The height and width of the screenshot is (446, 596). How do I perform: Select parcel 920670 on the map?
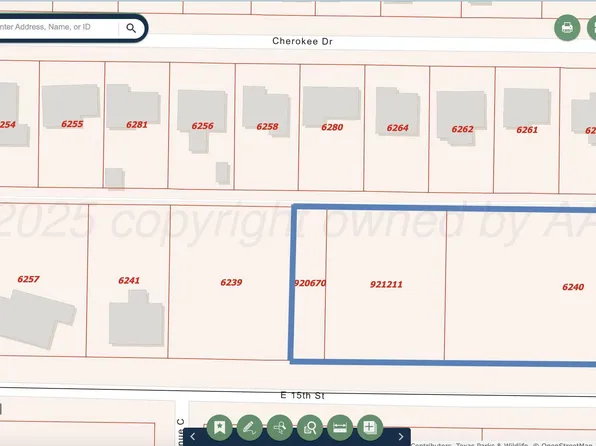coord(310,283)
